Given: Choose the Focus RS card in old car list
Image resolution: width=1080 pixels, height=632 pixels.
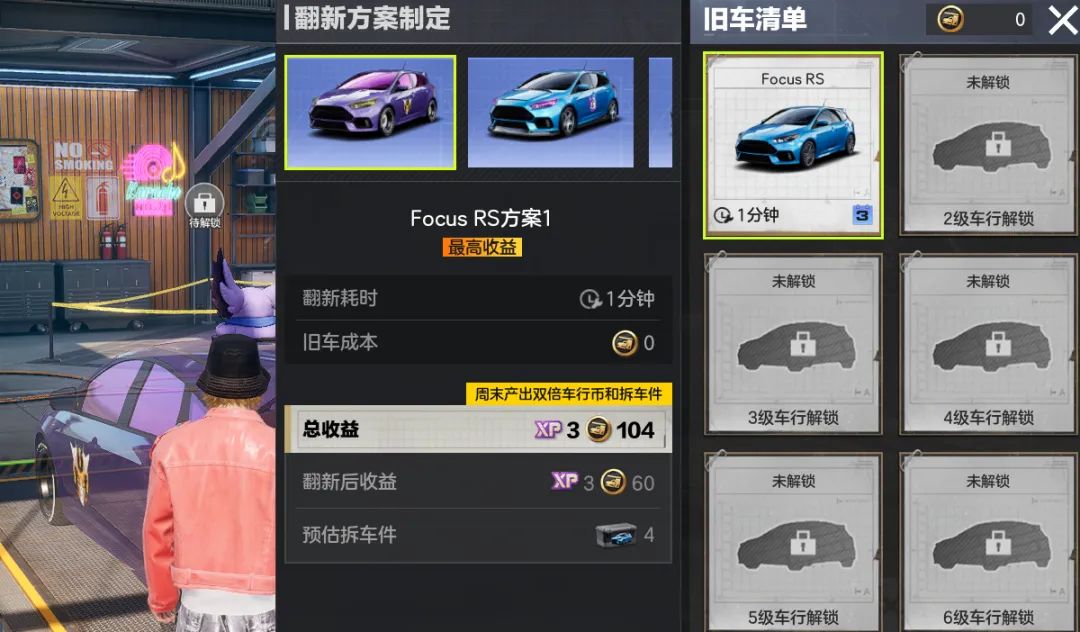Looking at the screenshot, I should 793,146.
